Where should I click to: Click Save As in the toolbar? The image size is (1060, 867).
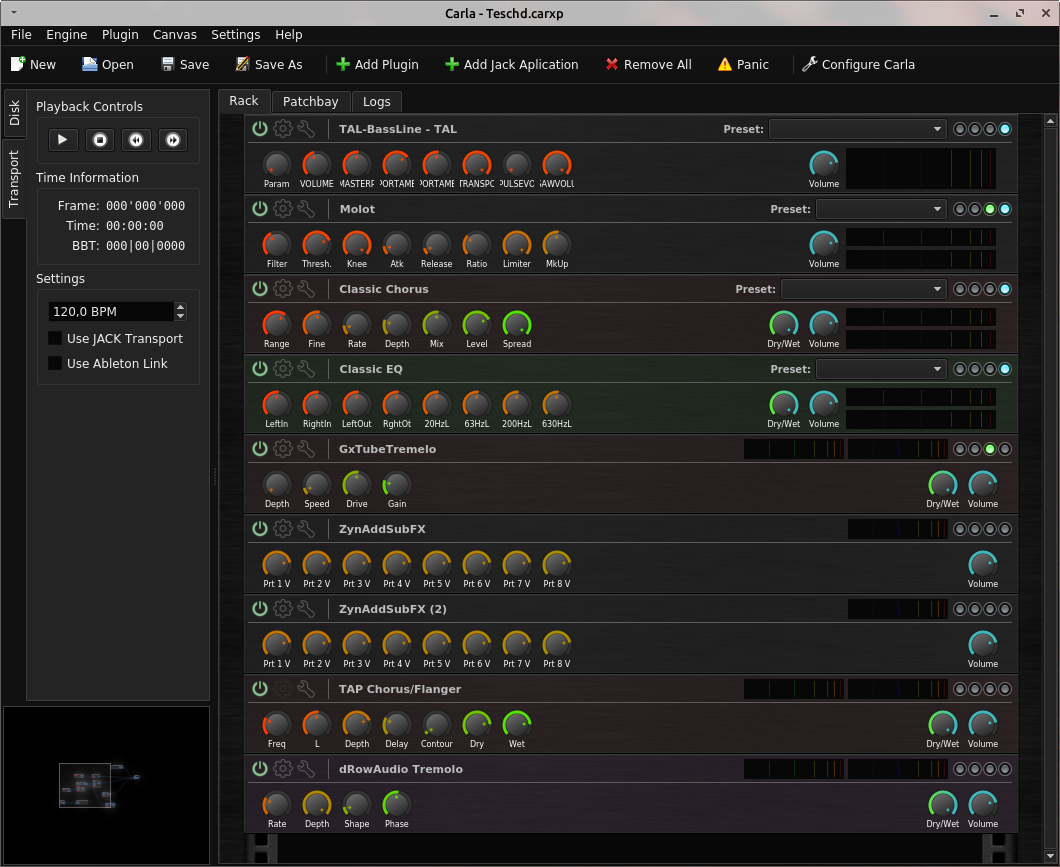pyautogui.click(x=269, y=64)
